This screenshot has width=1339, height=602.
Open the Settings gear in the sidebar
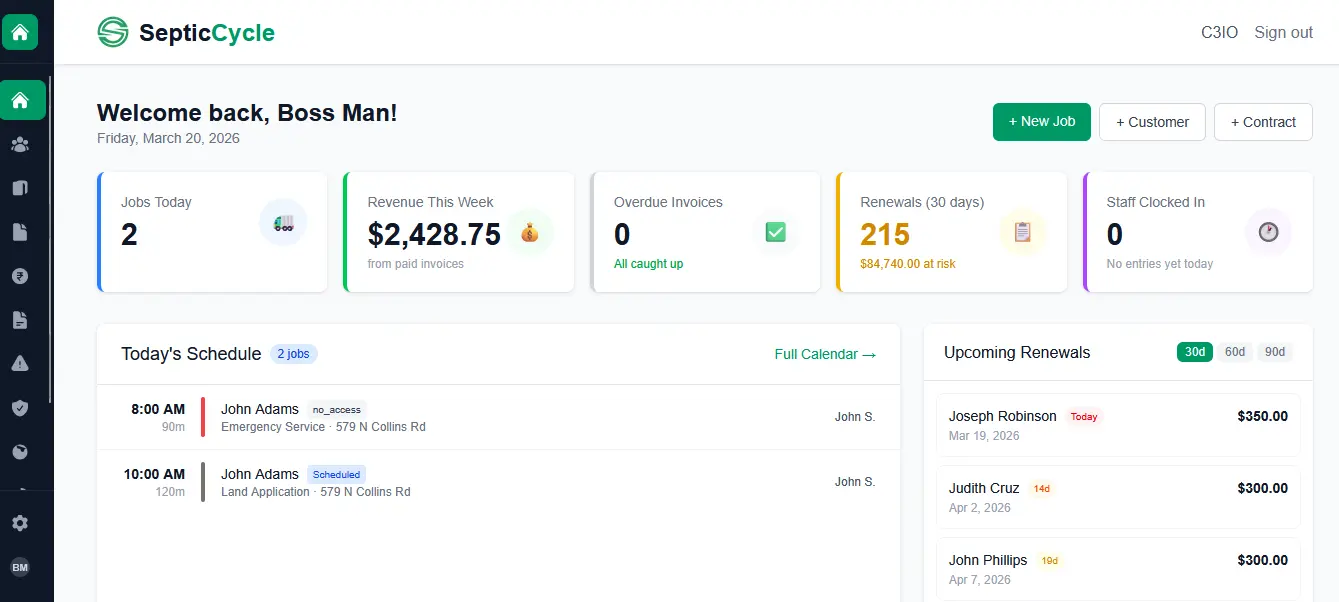(23, 522)
